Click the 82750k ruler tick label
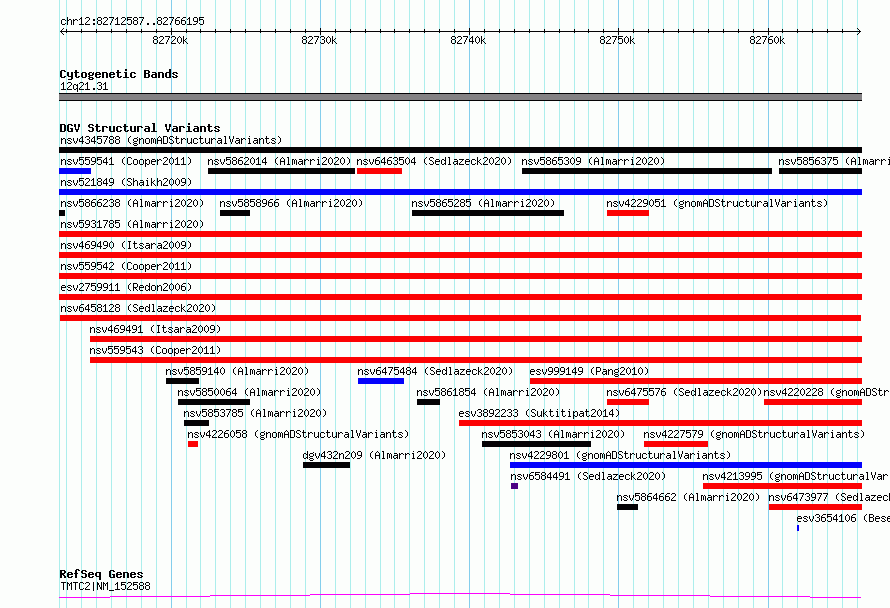The height and width of the screenshot is (608, 890). click(617, 40)
